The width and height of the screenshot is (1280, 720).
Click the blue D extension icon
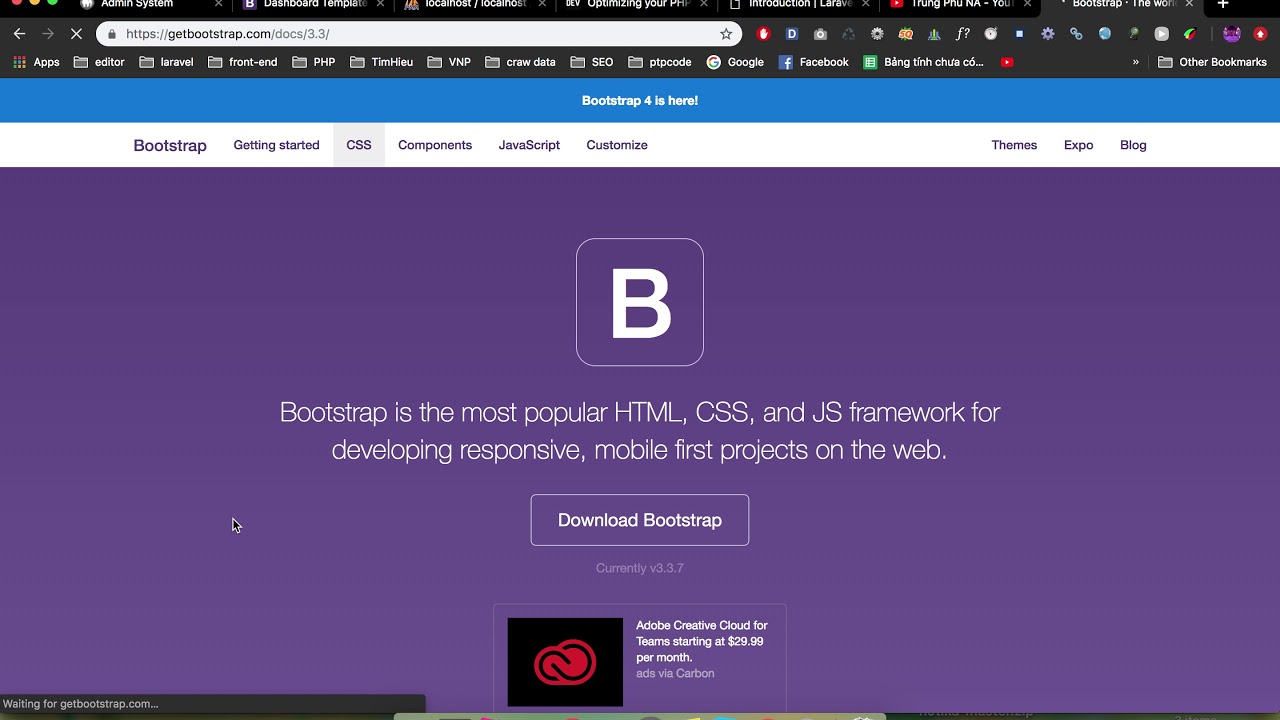point(792,34)
